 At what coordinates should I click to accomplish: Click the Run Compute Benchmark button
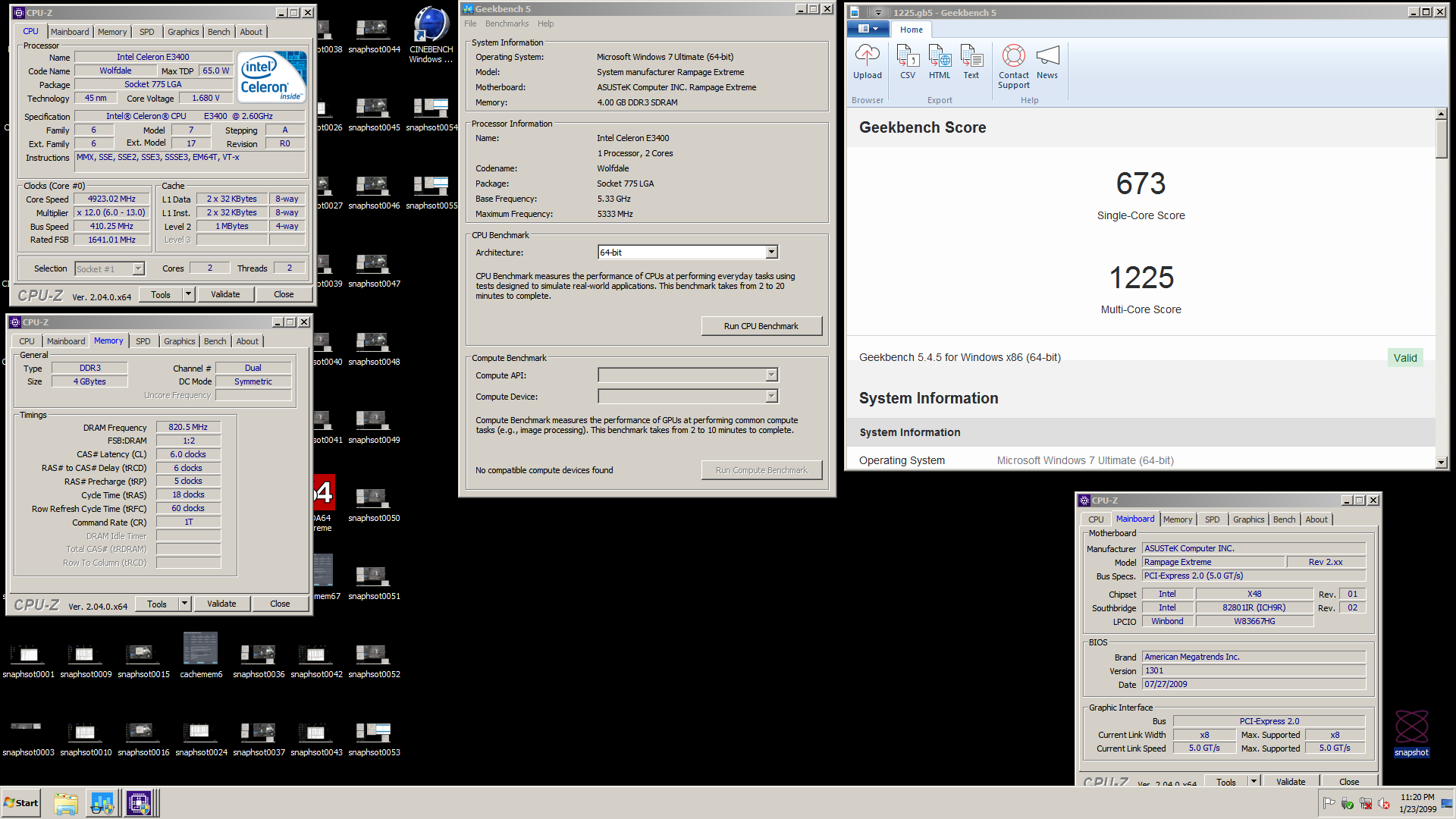tap(761, 470)
